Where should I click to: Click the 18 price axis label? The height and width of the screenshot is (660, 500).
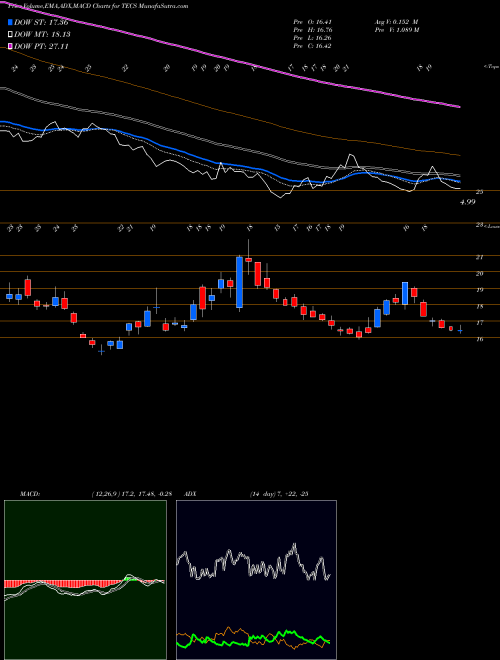point(479,306)
